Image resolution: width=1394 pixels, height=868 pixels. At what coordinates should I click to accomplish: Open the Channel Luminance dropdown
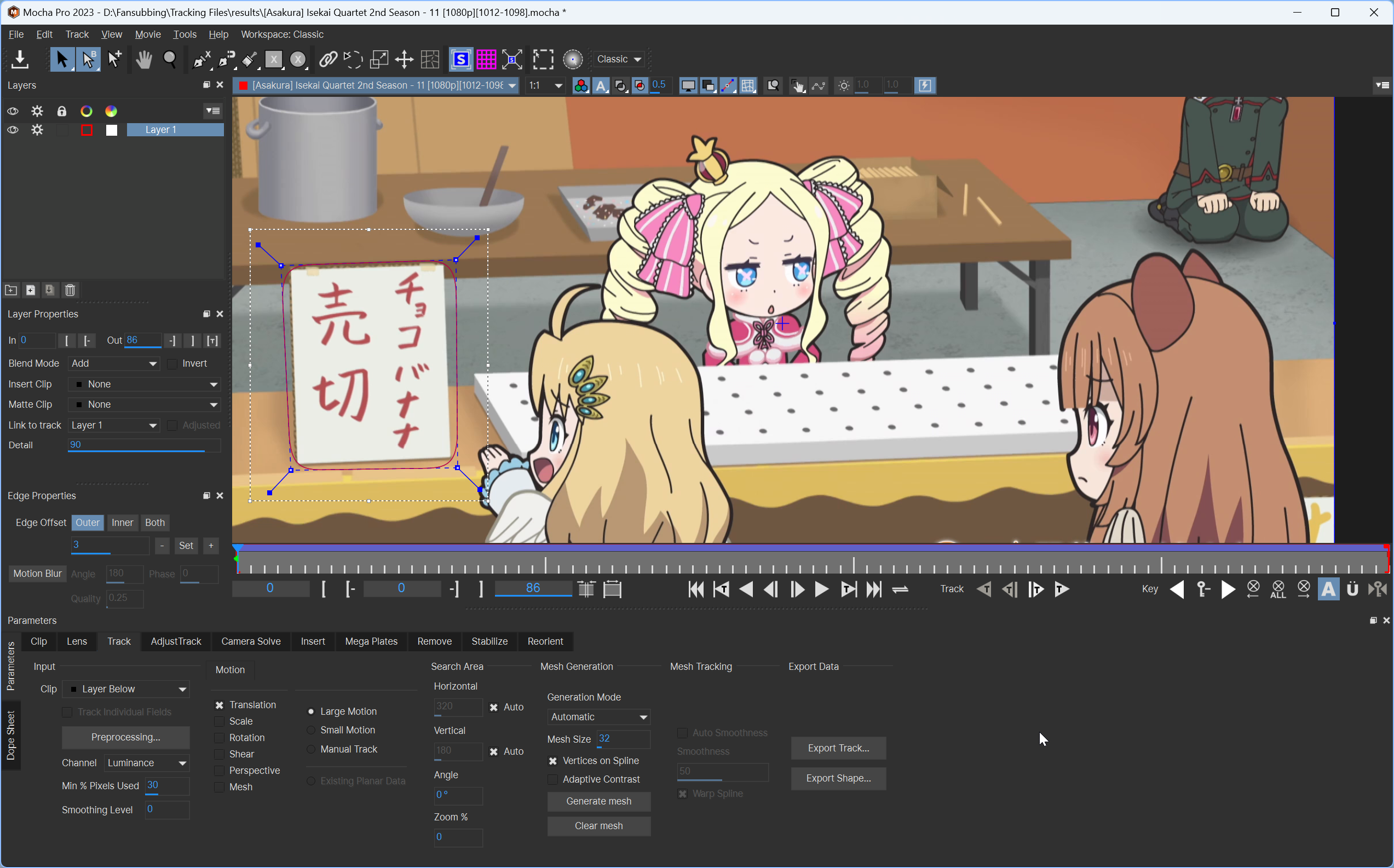click(x=147, y=763)
